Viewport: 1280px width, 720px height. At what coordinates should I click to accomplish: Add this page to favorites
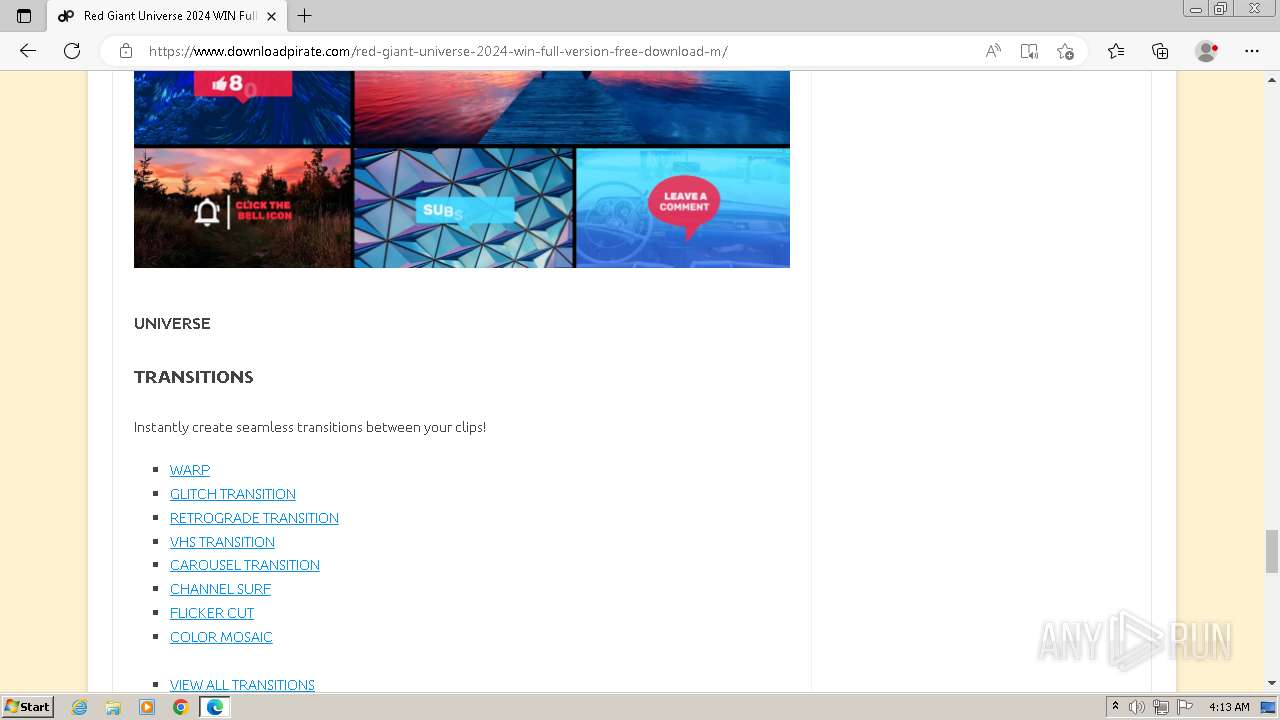click(x=1065, y=51)
